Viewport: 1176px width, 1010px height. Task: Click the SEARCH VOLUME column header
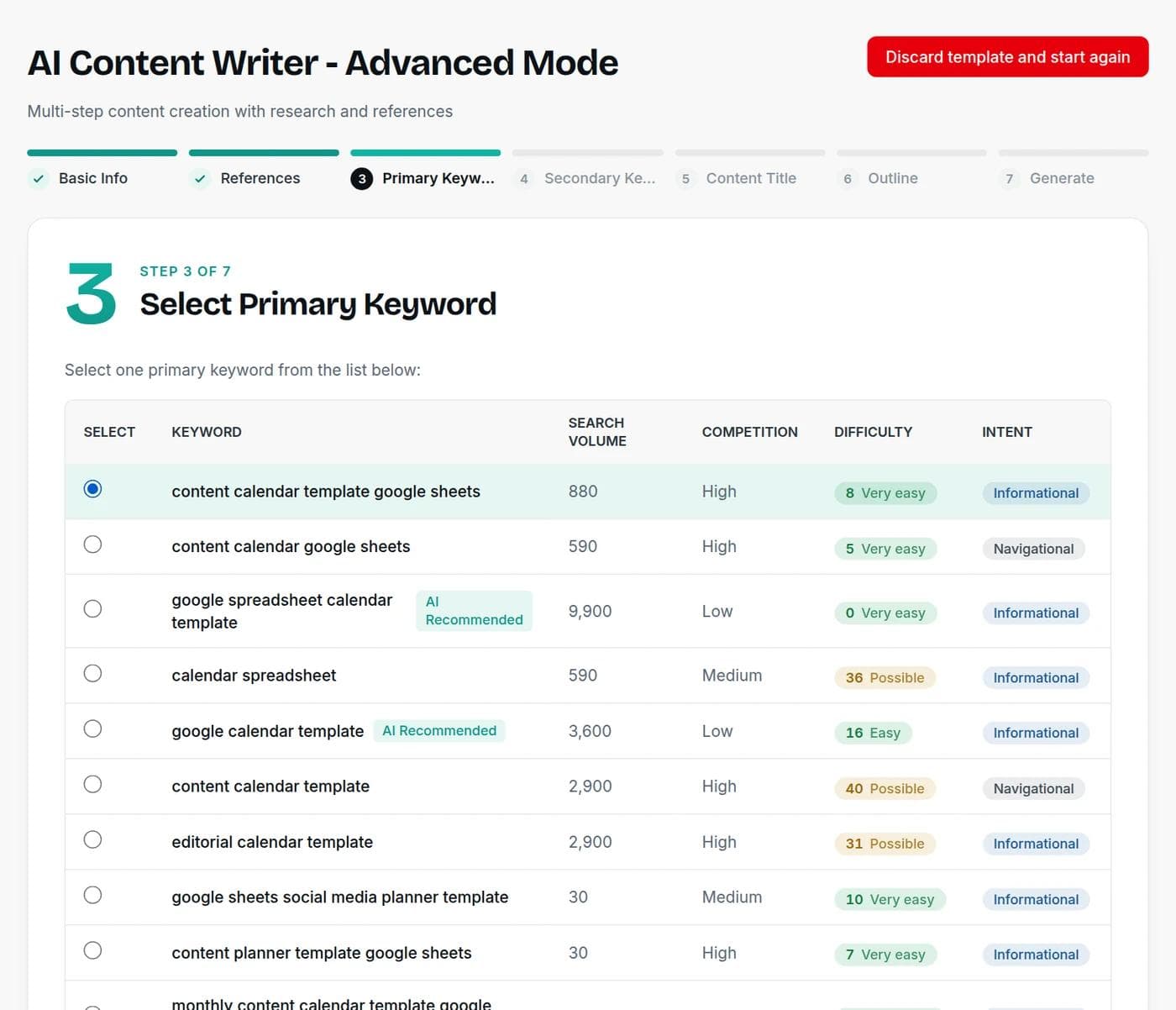coord(597,432)
